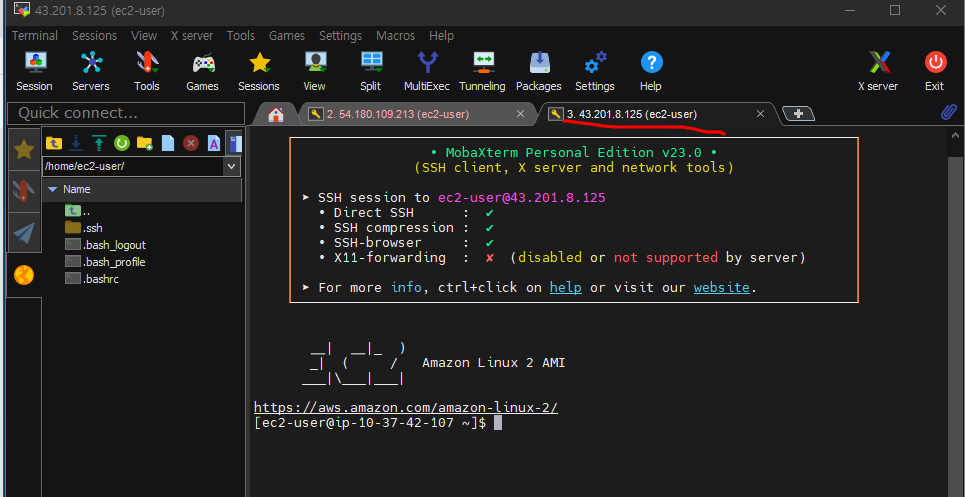Click into the Quick connect field

click(x=126, y=113)
